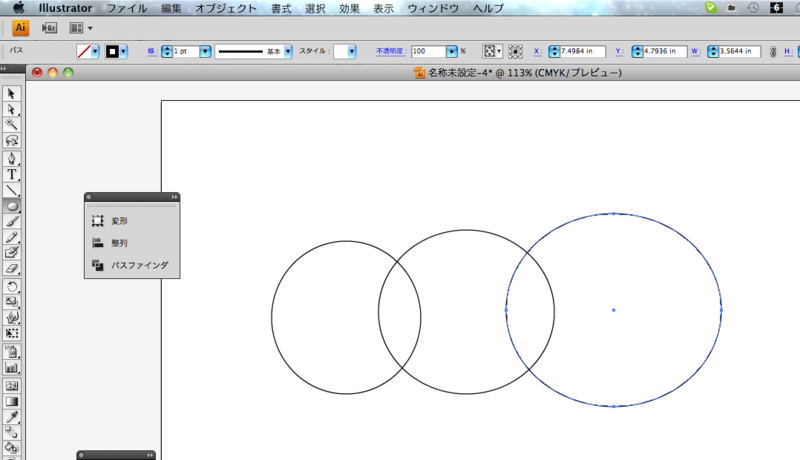Click the transform reference point locator
Viewport: 800px width, 460px height.
515,51
